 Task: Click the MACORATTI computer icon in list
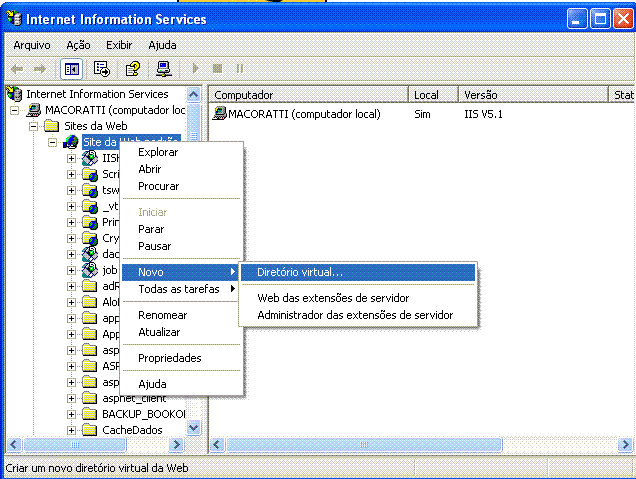point(219,114)
